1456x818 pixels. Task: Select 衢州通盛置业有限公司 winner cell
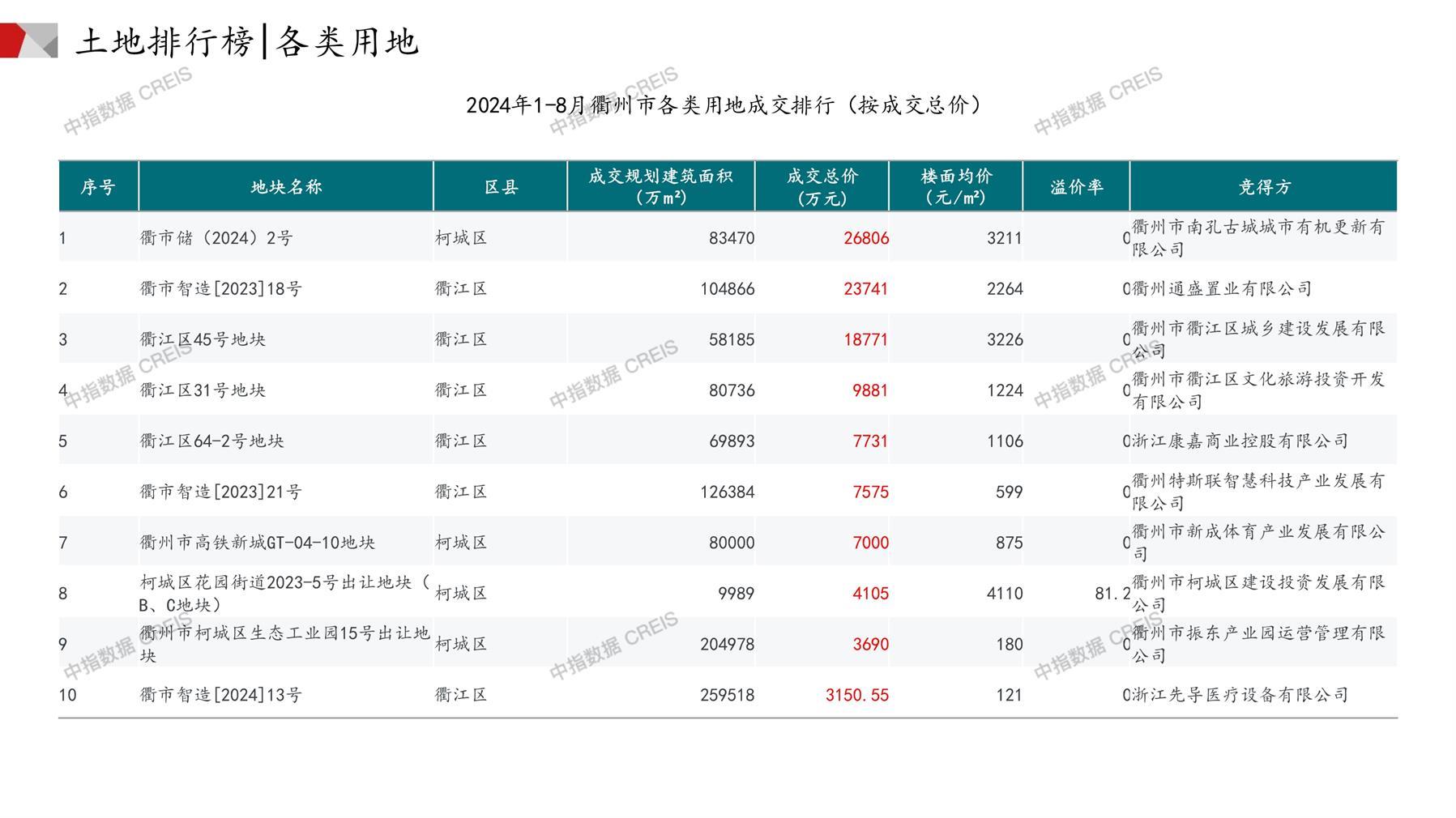click(1222, 289)
